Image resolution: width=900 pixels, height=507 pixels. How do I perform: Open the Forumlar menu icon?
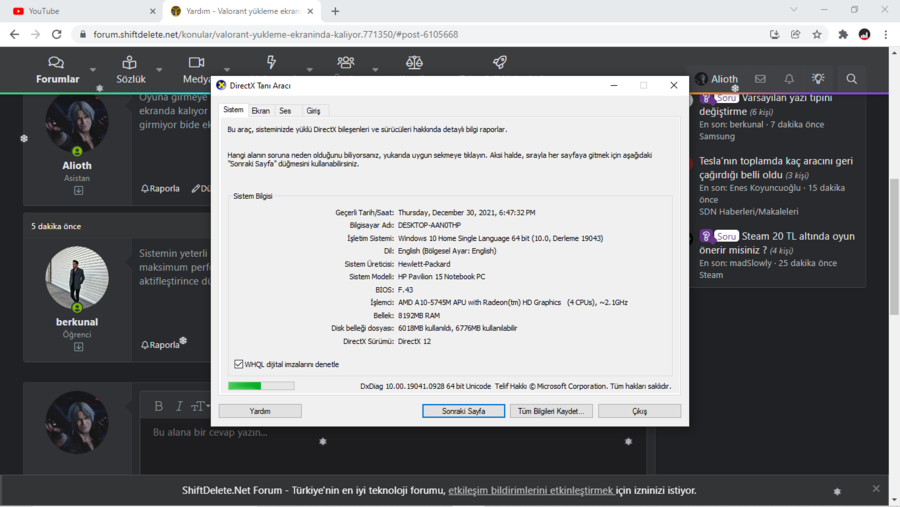pyautogui.click(x=56, y=62)
